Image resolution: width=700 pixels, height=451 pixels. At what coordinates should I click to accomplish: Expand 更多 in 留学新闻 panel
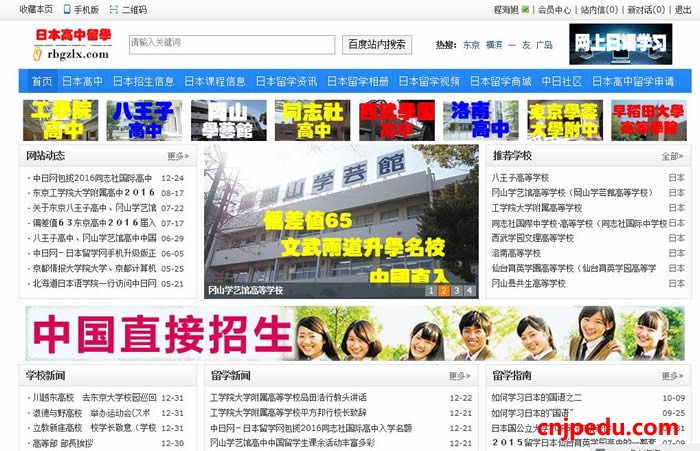click(x=460, y=376)
